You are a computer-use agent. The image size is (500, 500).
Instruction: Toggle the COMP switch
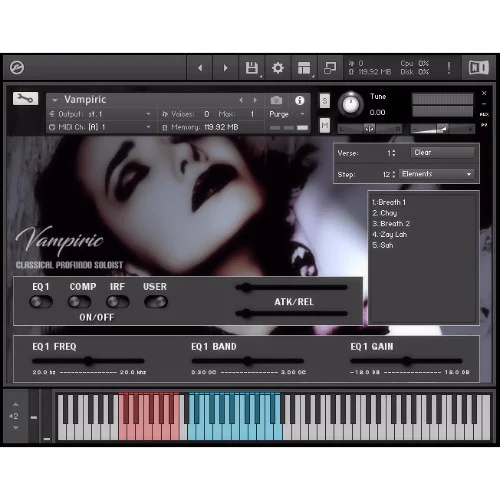pyautogui.click(x=79, y=302)
